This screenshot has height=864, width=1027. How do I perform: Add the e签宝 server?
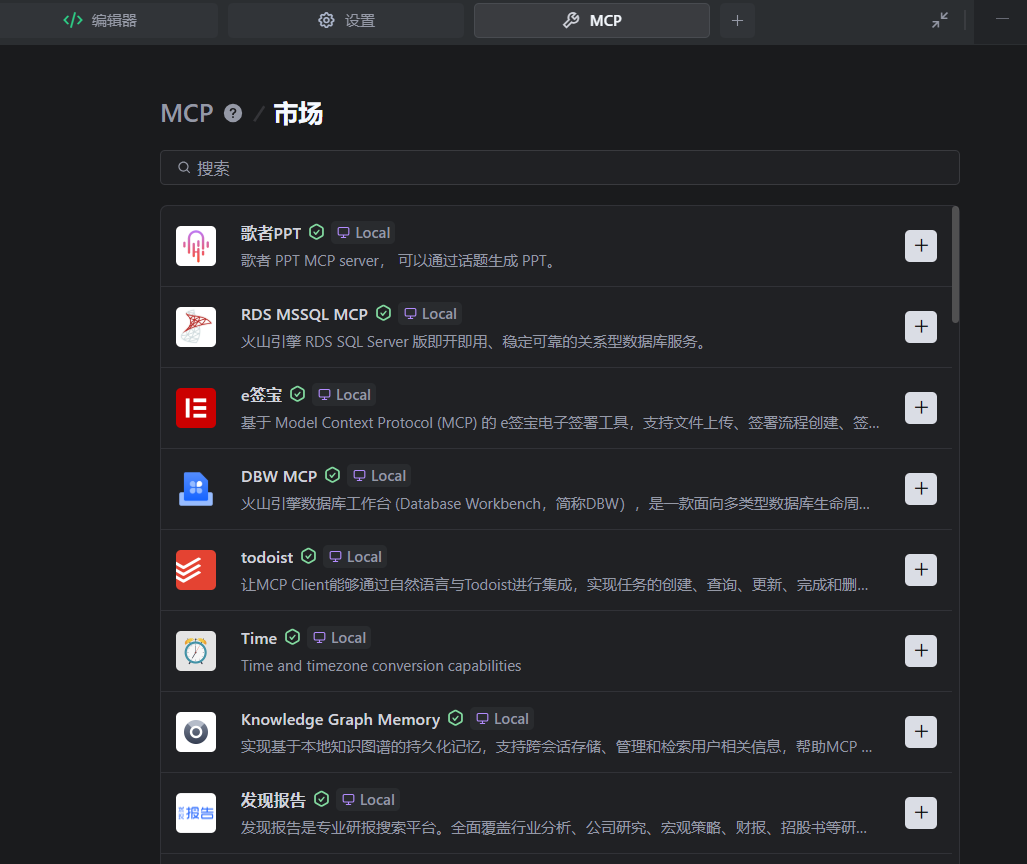point(921,407)
